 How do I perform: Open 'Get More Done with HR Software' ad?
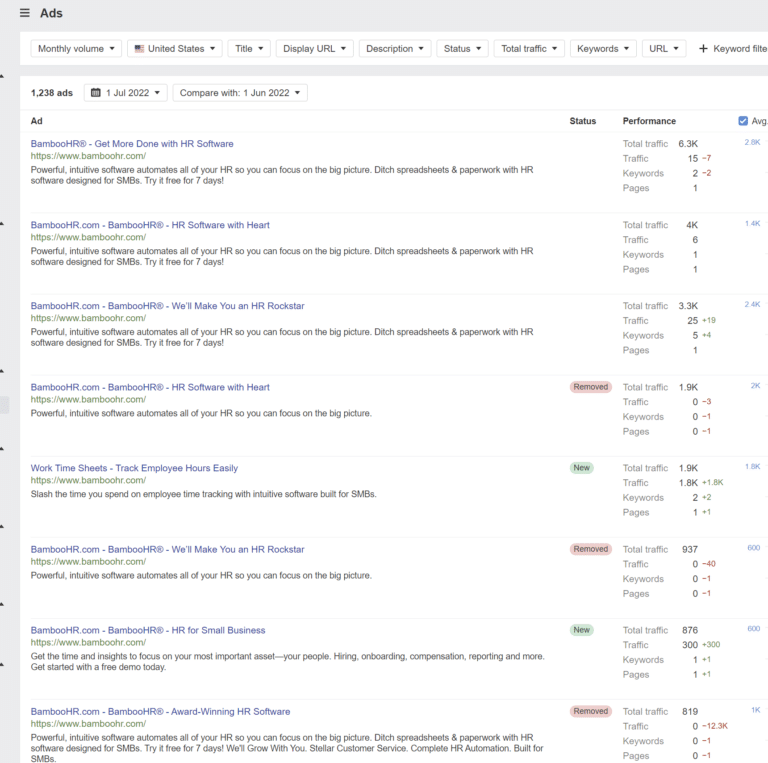point(132,144)
